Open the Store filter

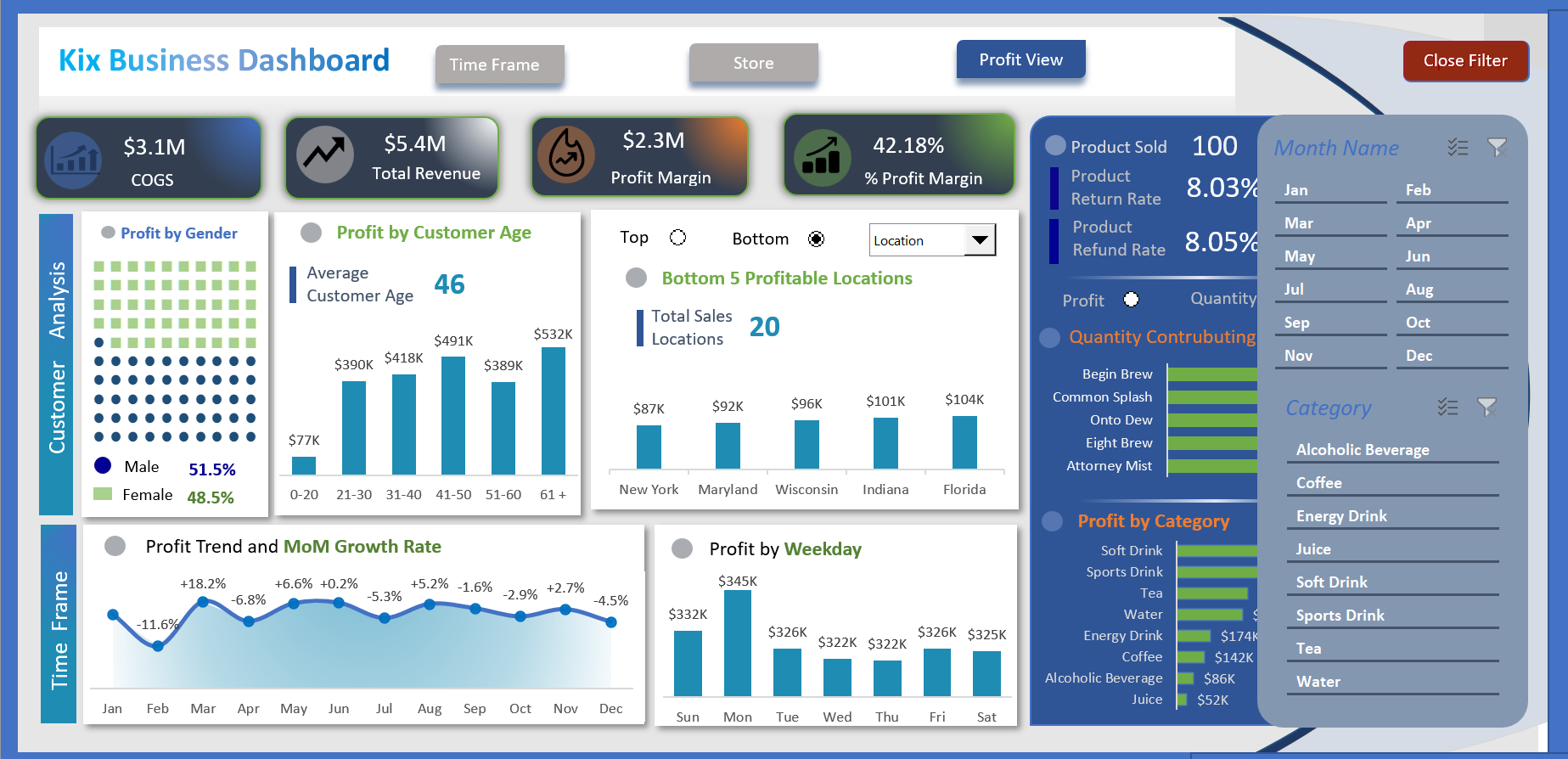[753, 63]
